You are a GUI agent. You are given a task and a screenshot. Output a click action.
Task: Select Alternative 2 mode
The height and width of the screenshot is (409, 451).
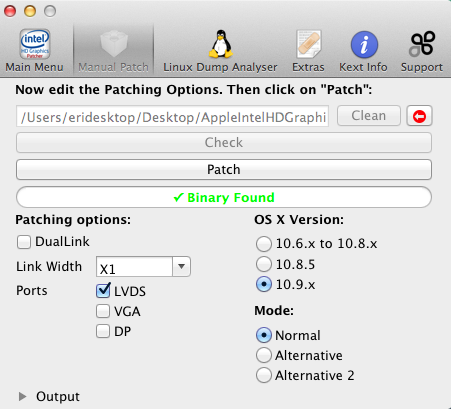coord(264,375)
